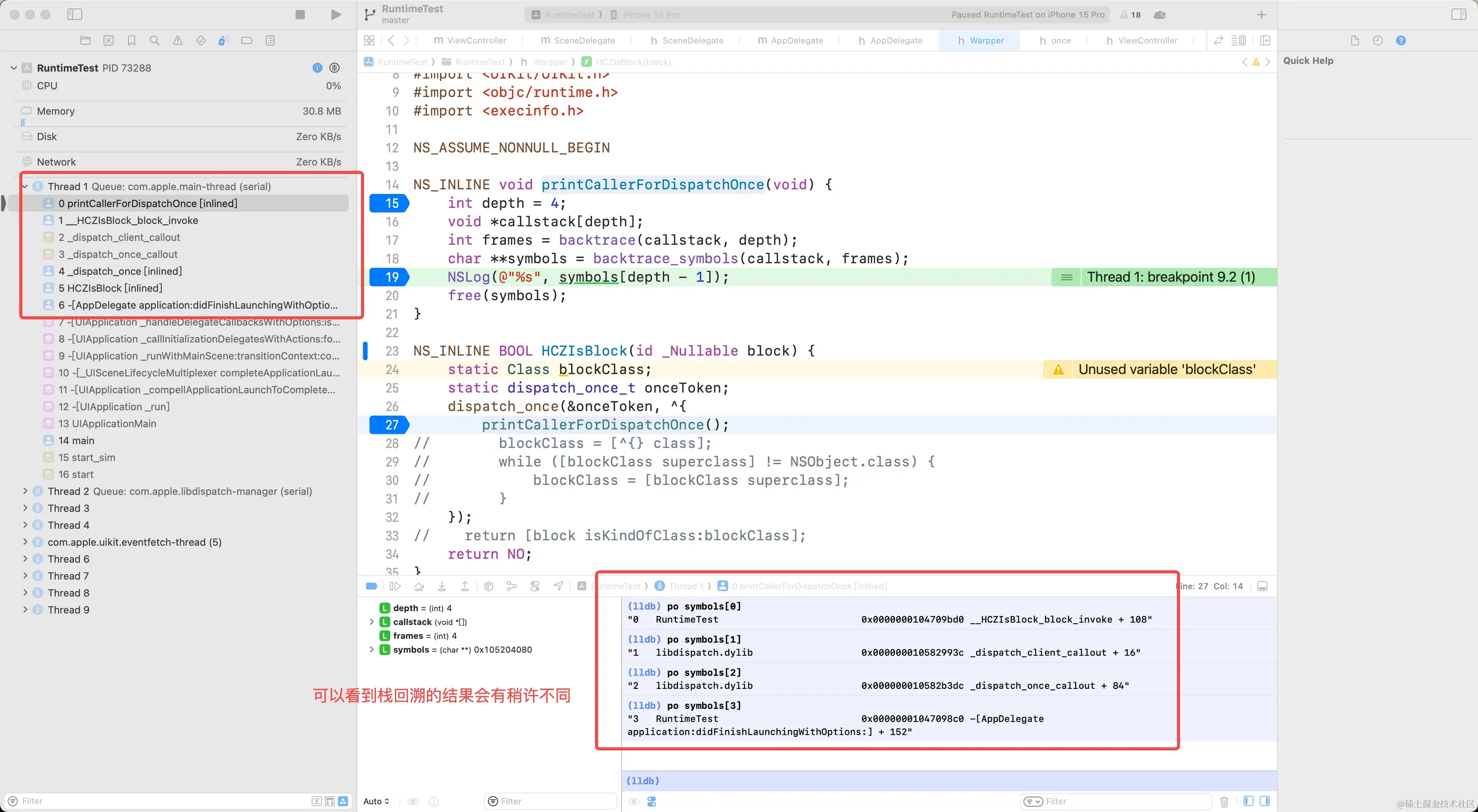Toggle console pane visibility
The height and width of the screenshot is (812, 1478).
click(x=1264, y=801)
